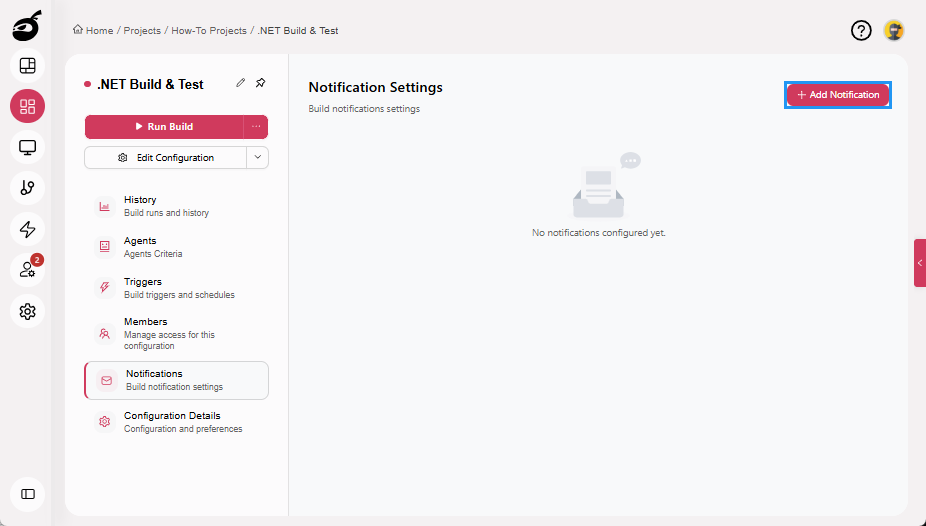Open the Configuration Details menu item
This screenshot has width=926, height=526.
click(x=177, y=422)
